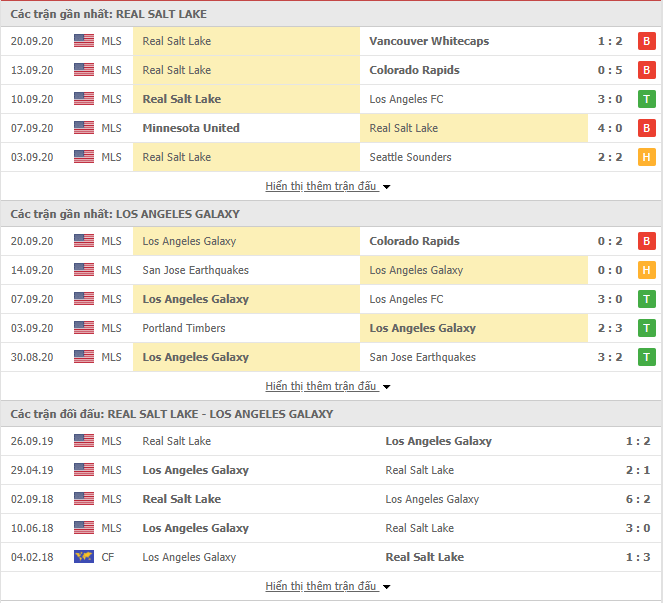Image resolution: width=663 pixels, height=603 pixels.
Task: Open Colorado Rapids team in 13.09.20 match
Action: [414, 70]
